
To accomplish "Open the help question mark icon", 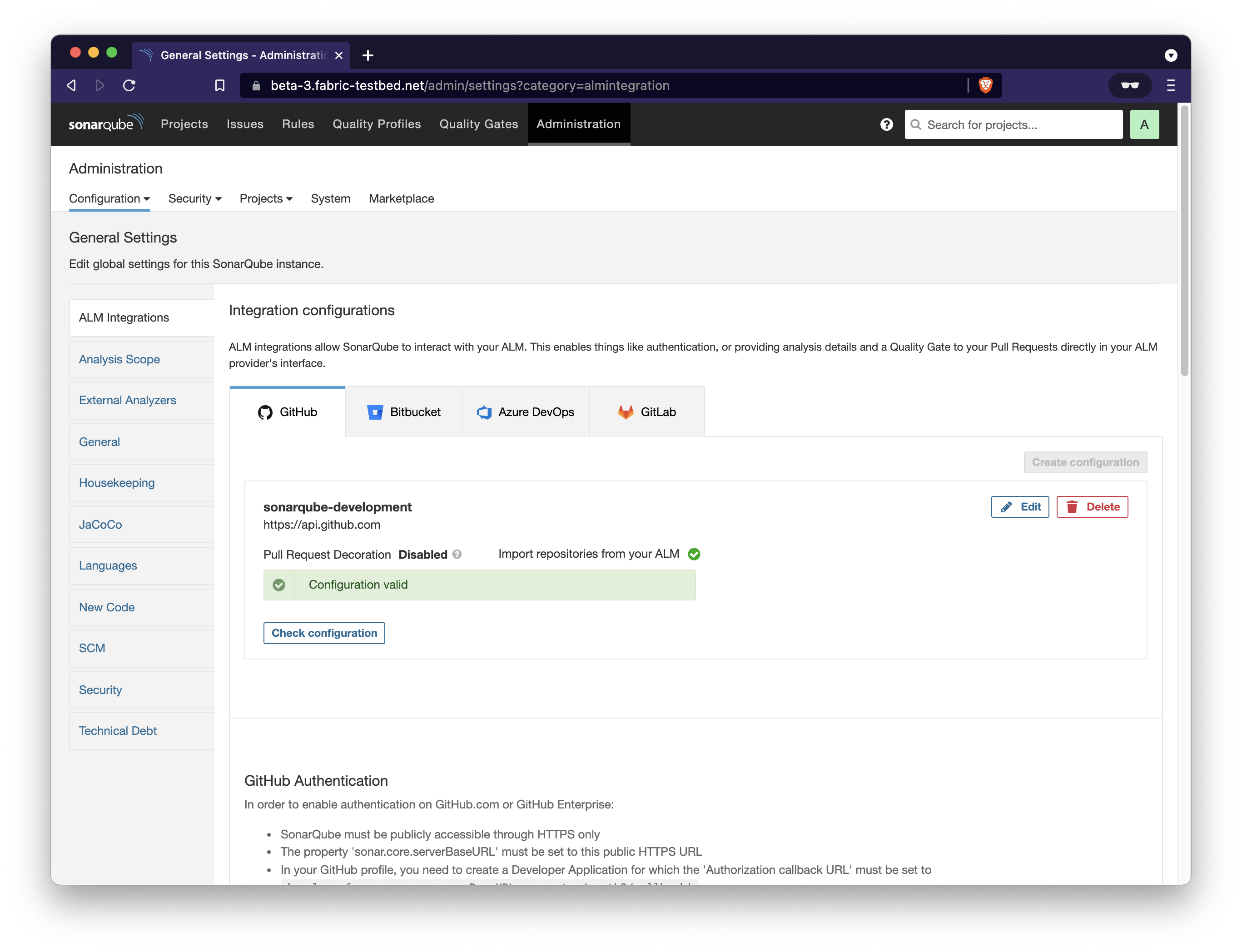I will (886, 124).
